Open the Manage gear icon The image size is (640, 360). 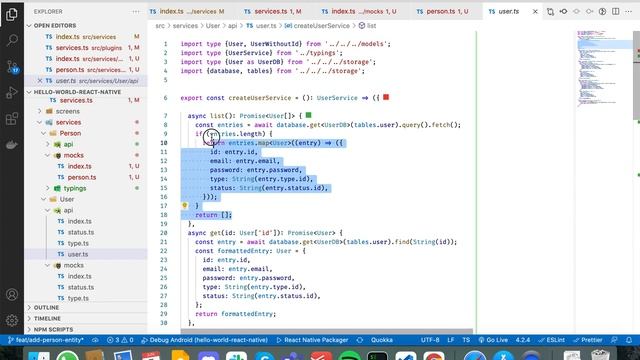(12, 320)
